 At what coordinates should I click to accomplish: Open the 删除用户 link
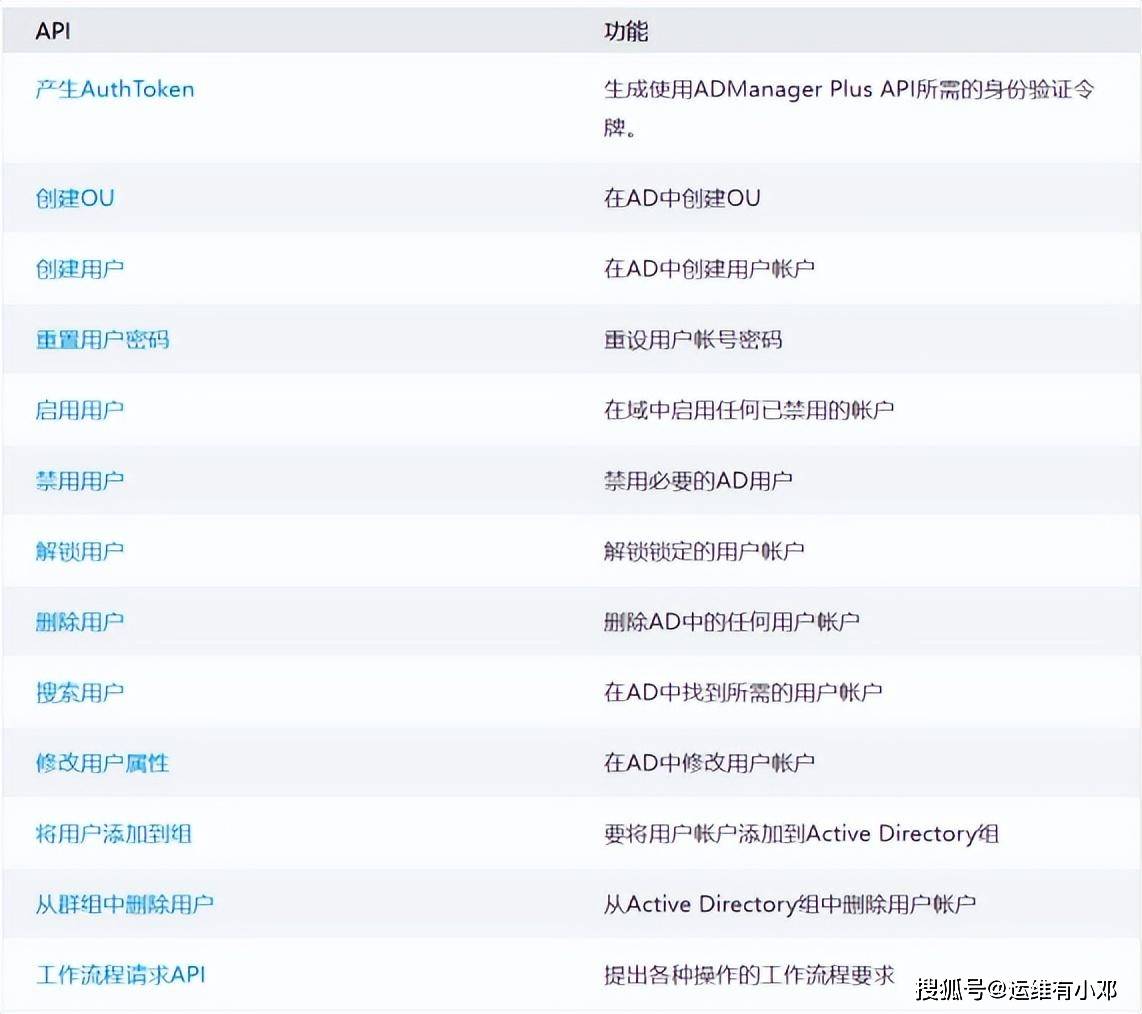click(x=80, y=622)
